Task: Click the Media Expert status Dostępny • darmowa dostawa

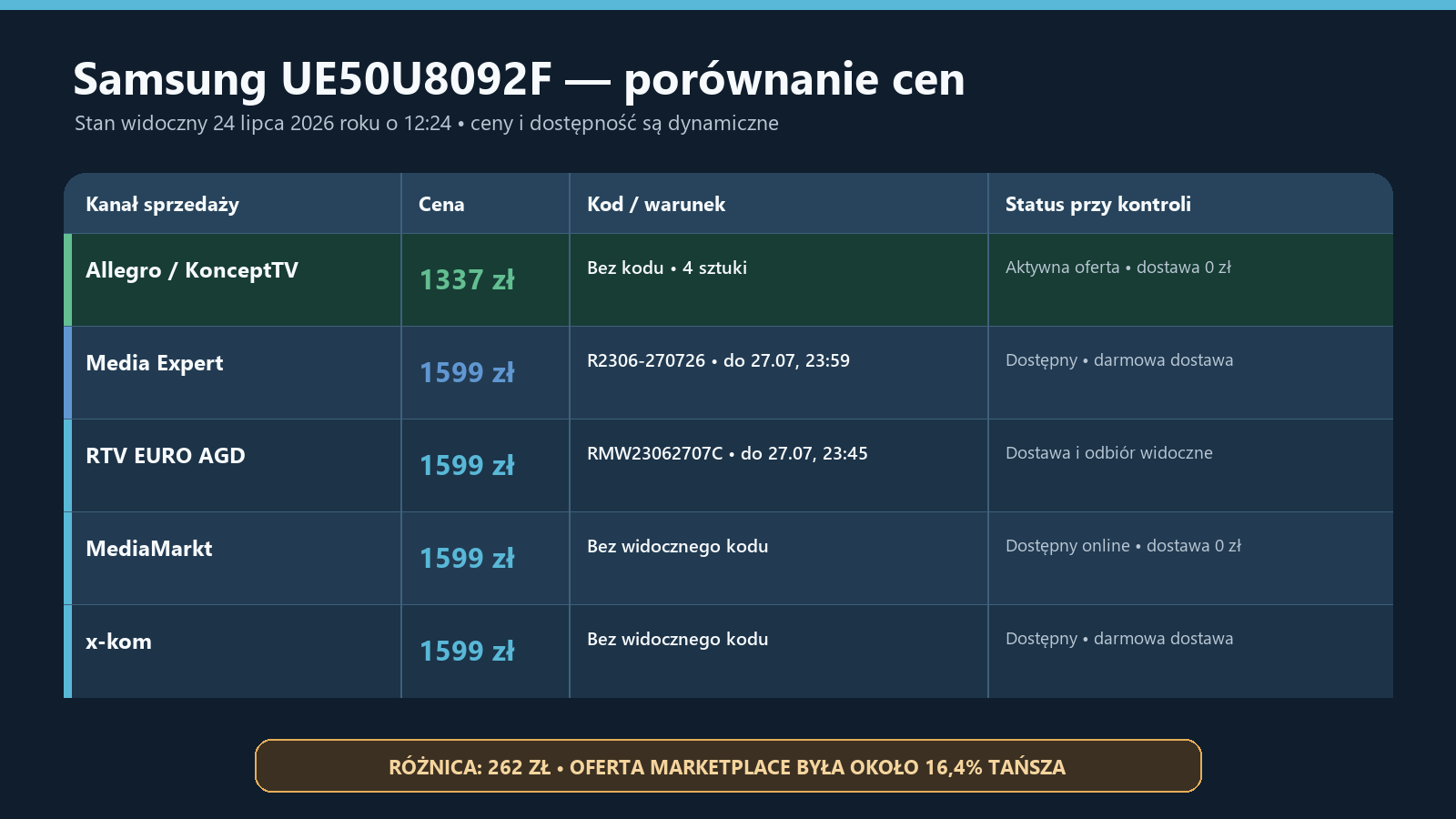Action: (x=1119, y=360)
